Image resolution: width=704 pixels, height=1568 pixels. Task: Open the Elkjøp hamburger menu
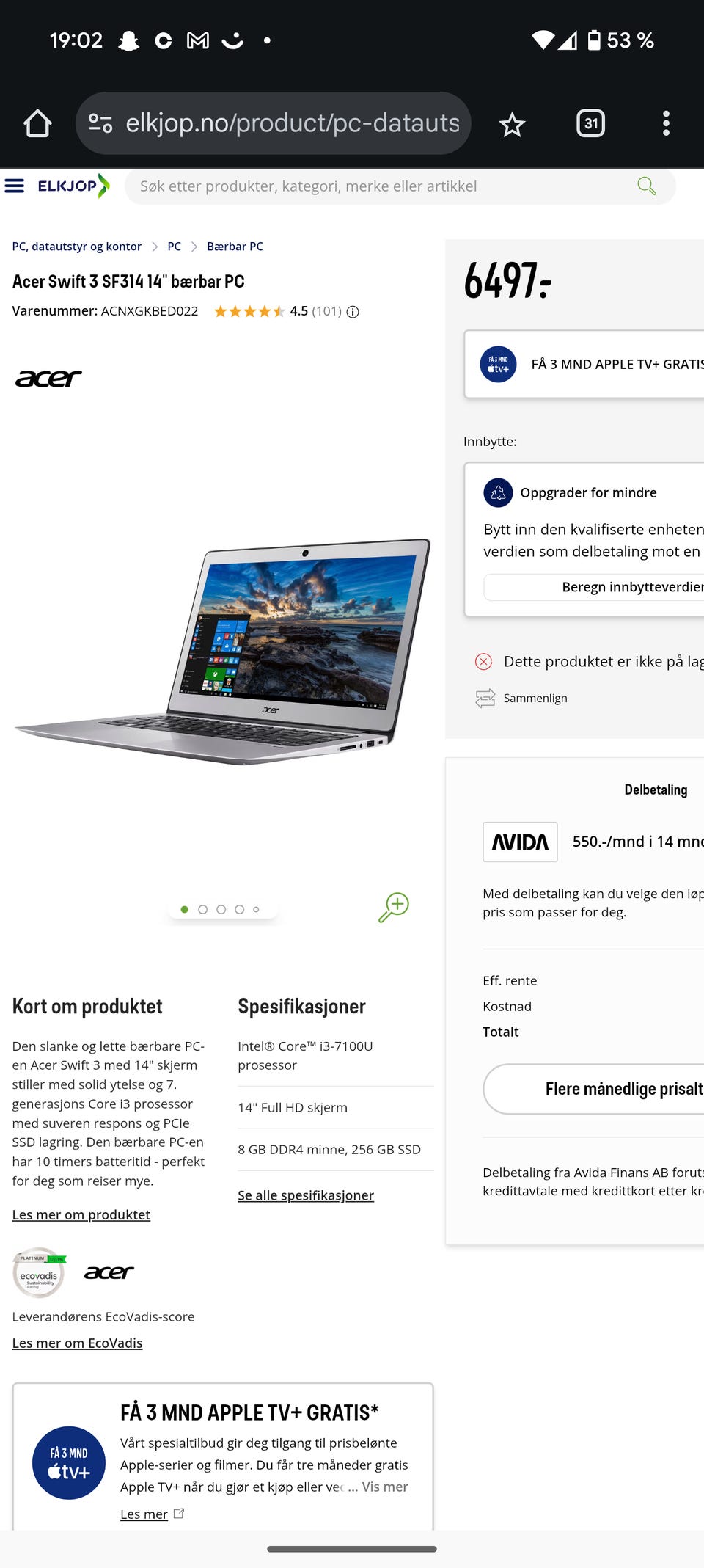(15, 186)
